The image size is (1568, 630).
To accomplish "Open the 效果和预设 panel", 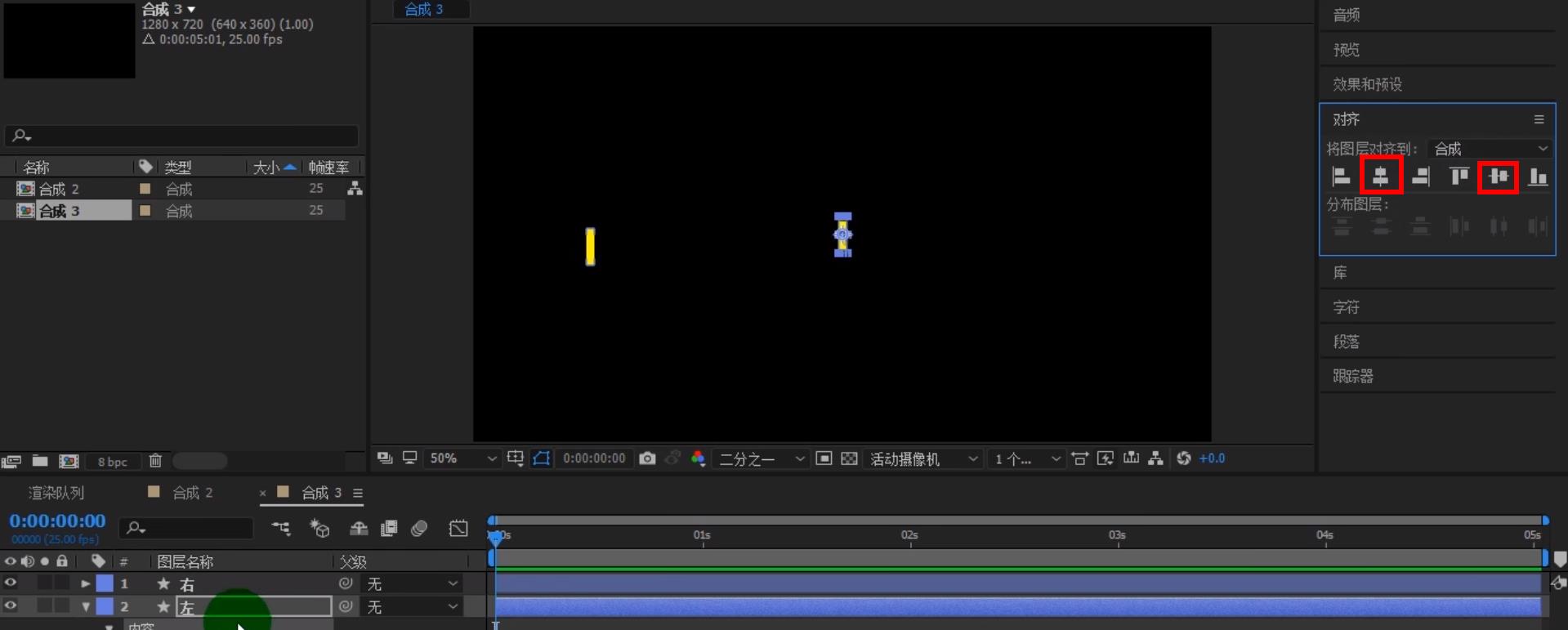I will point(1367,84).
